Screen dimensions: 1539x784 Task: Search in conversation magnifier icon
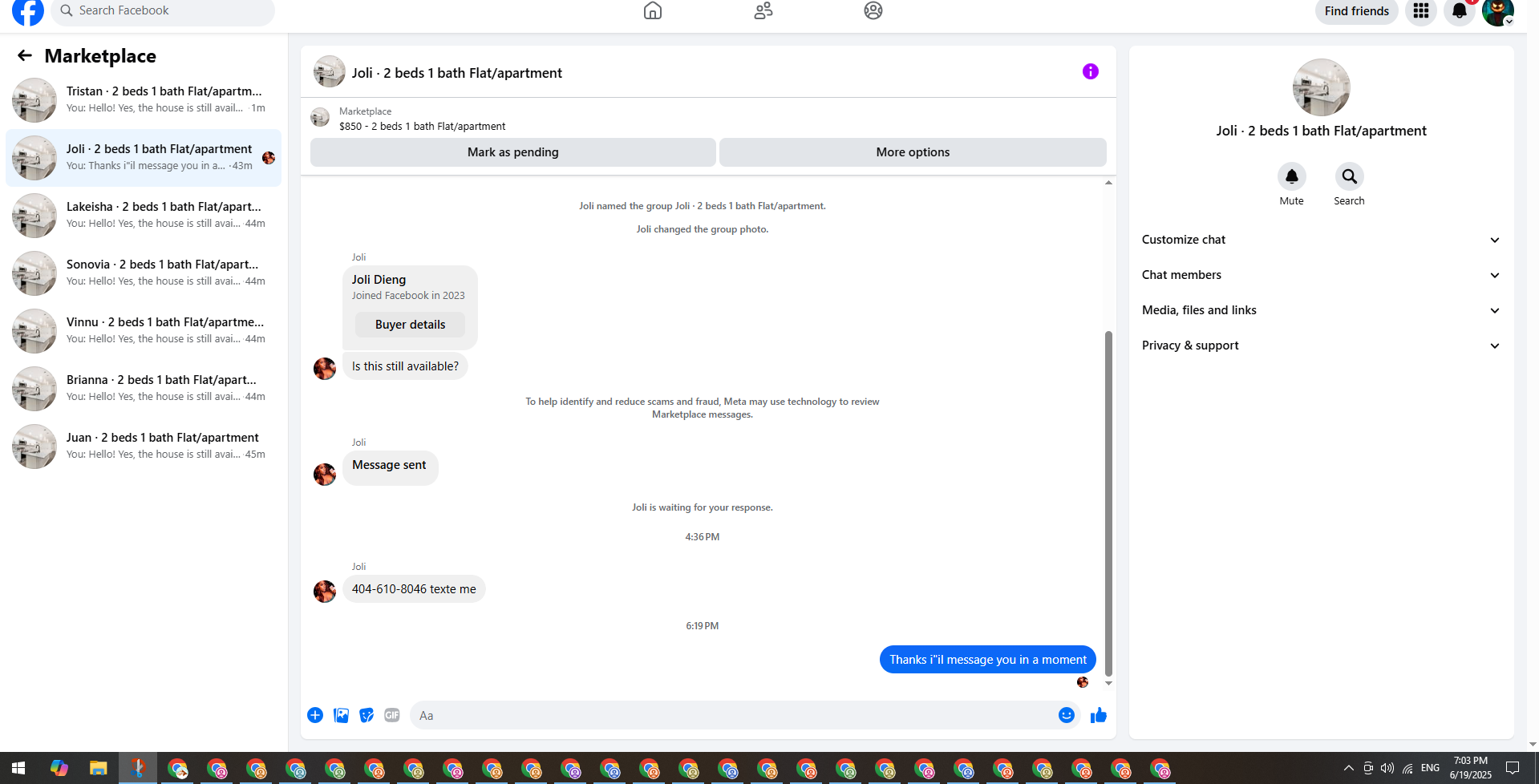[1350, 176]
